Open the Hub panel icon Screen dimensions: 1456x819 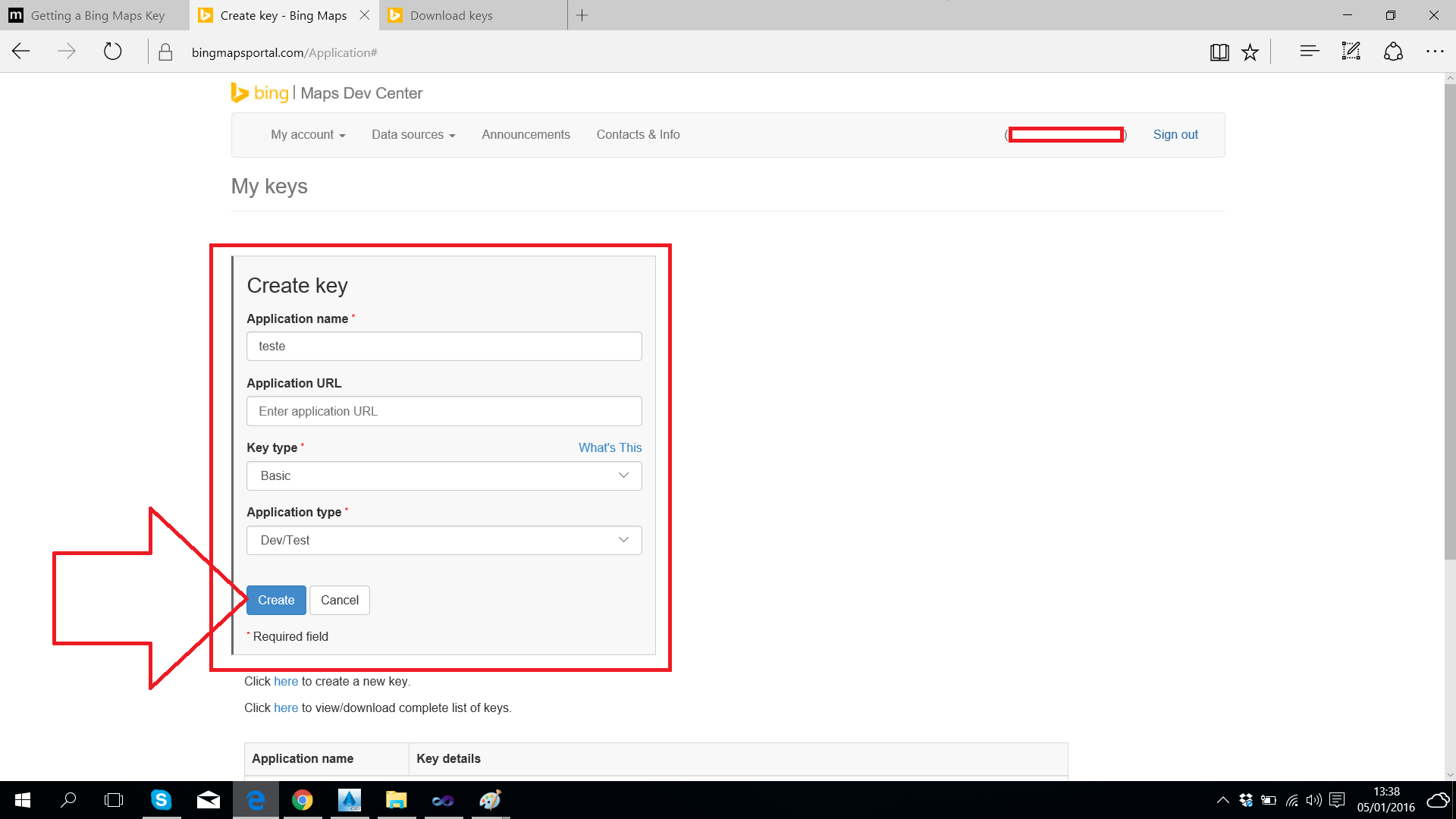[1309, 51]
